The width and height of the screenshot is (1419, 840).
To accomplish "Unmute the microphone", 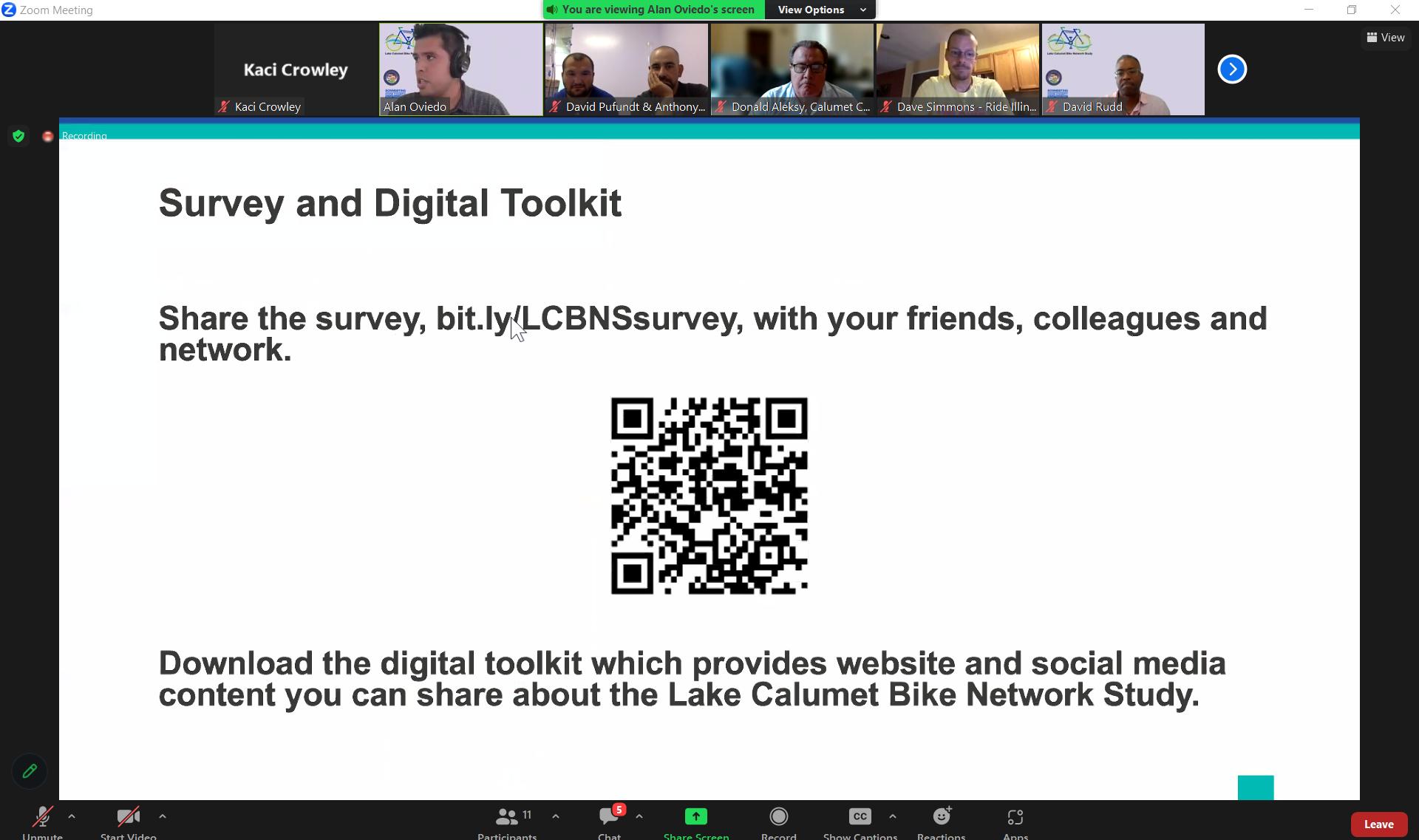I will click(x=42, y=817).
